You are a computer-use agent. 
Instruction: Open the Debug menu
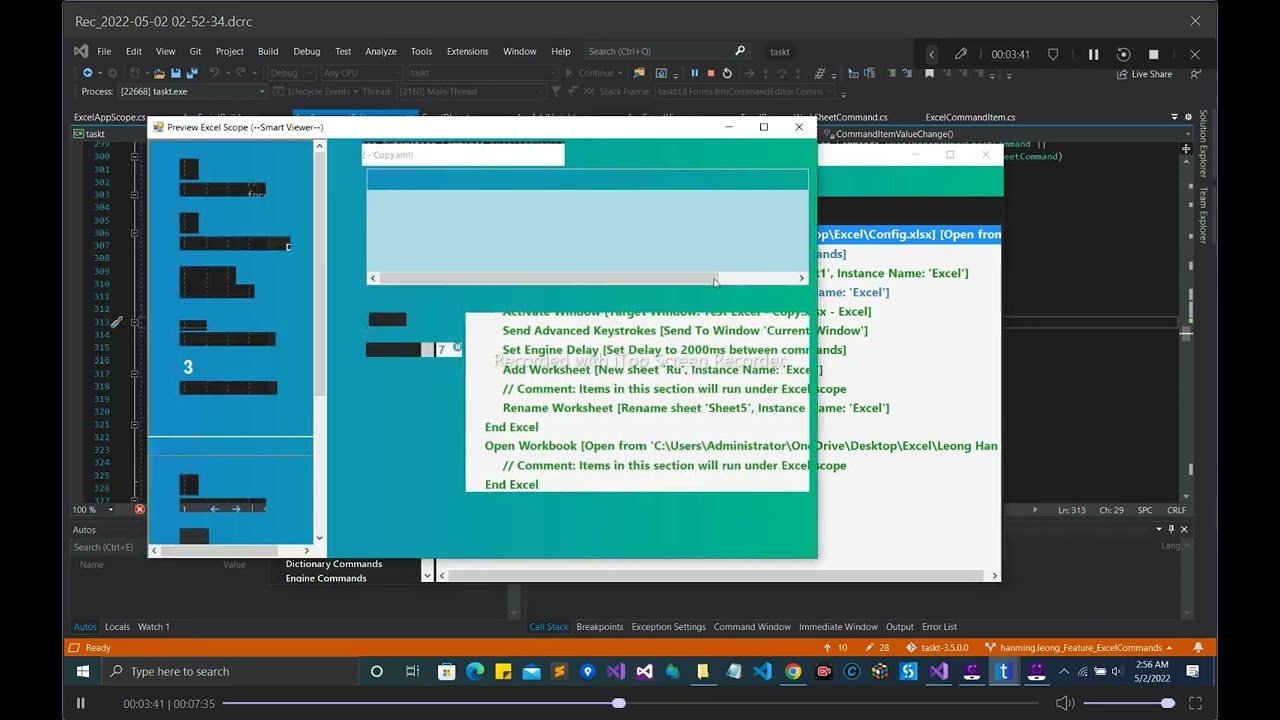pyautogui.click(x=306, y=52)
